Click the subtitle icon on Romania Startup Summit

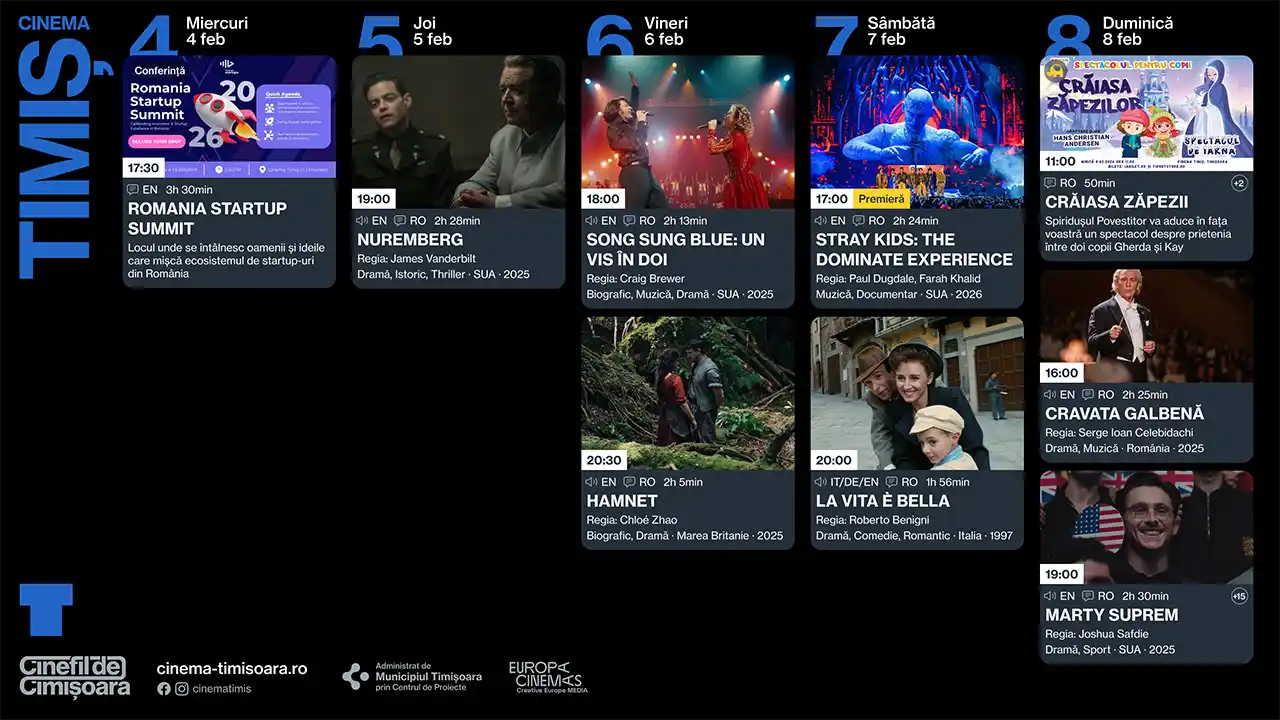tap(132, 190)
